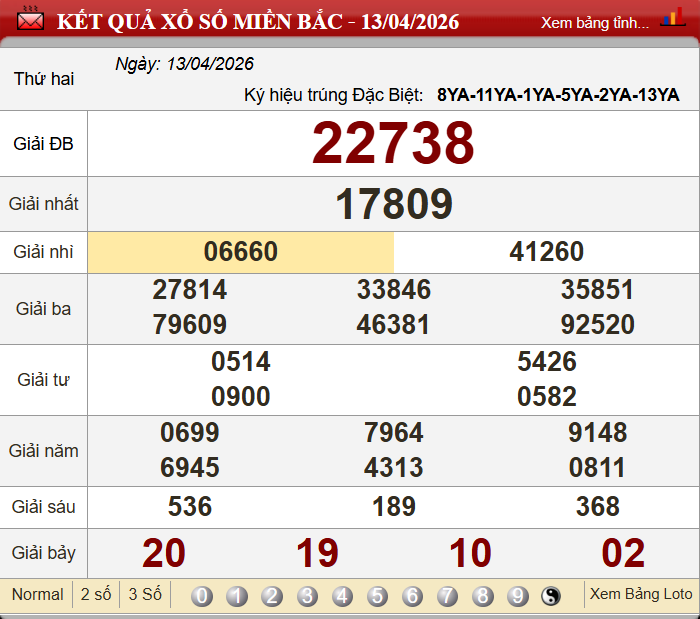The width and height of the screenshot is (700, 619).
Task: Select the digit 6 filter ball
Action: point(412,596)
